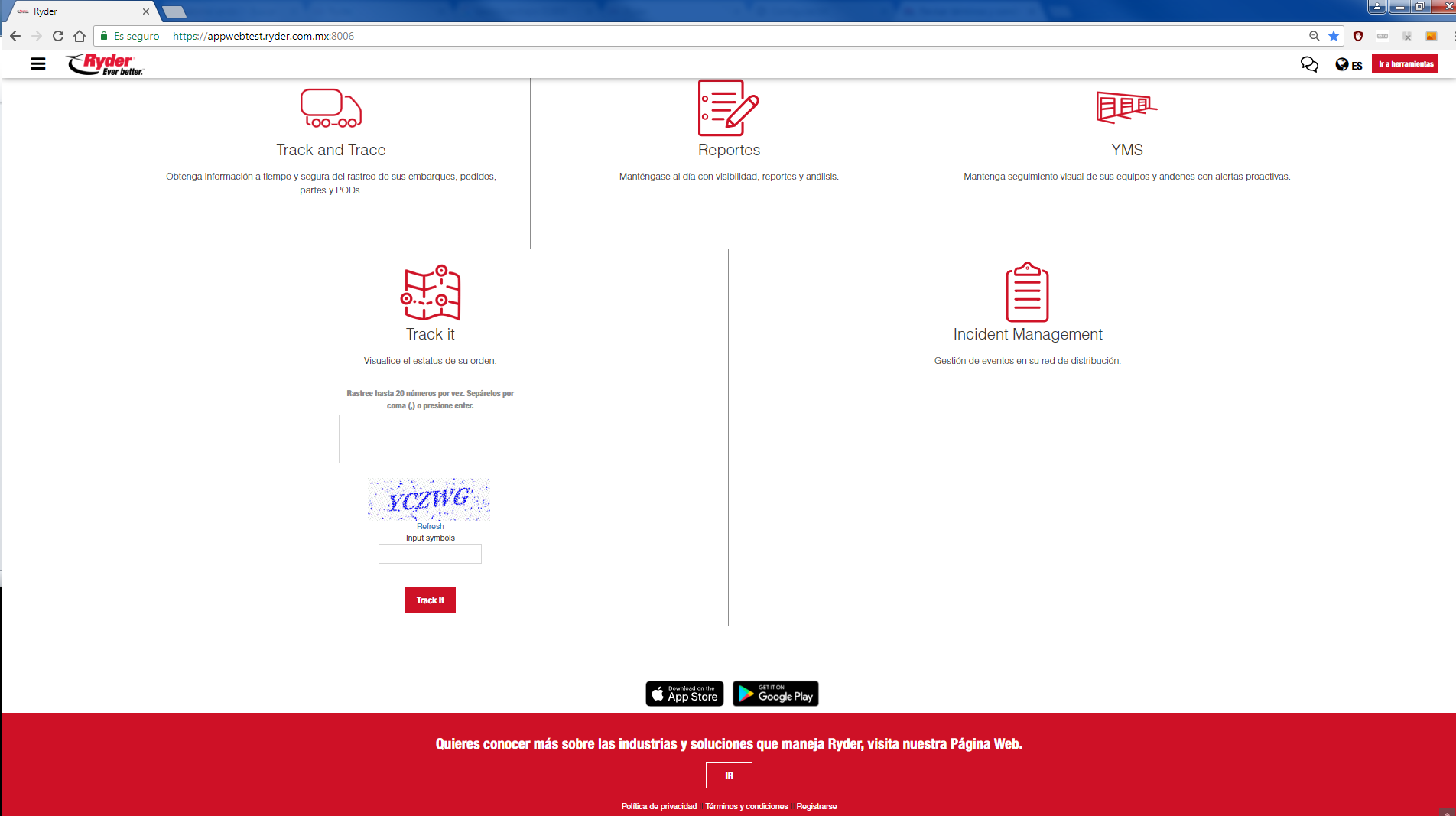Open Política de privacidad link

click(658, 806)
